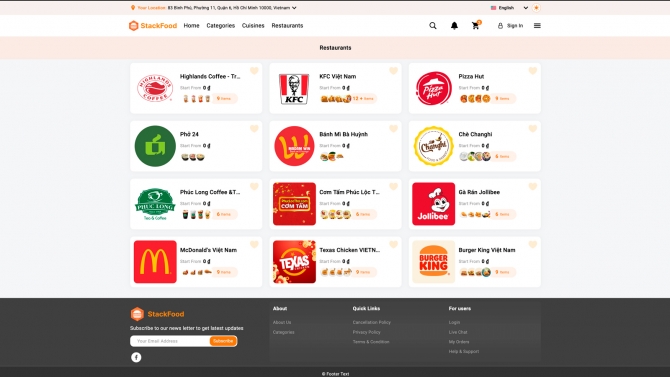Click the Gà Rán Jollibee restaurant name
Viewport: 670px width, 377px height.
click(479, 192)
